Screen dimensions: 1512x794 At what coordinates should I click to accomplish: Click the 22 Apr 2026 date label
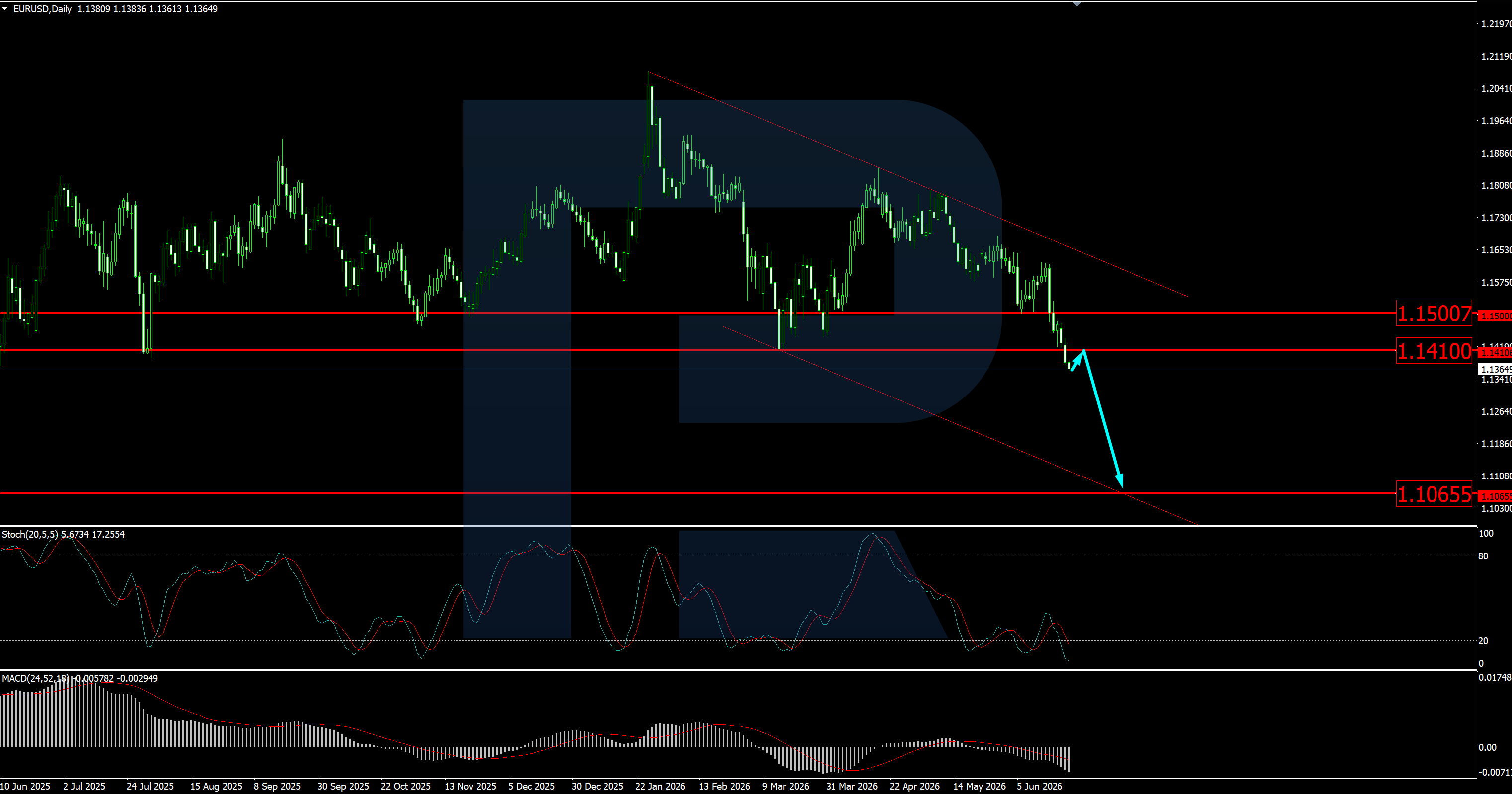[x=914, y=787]
